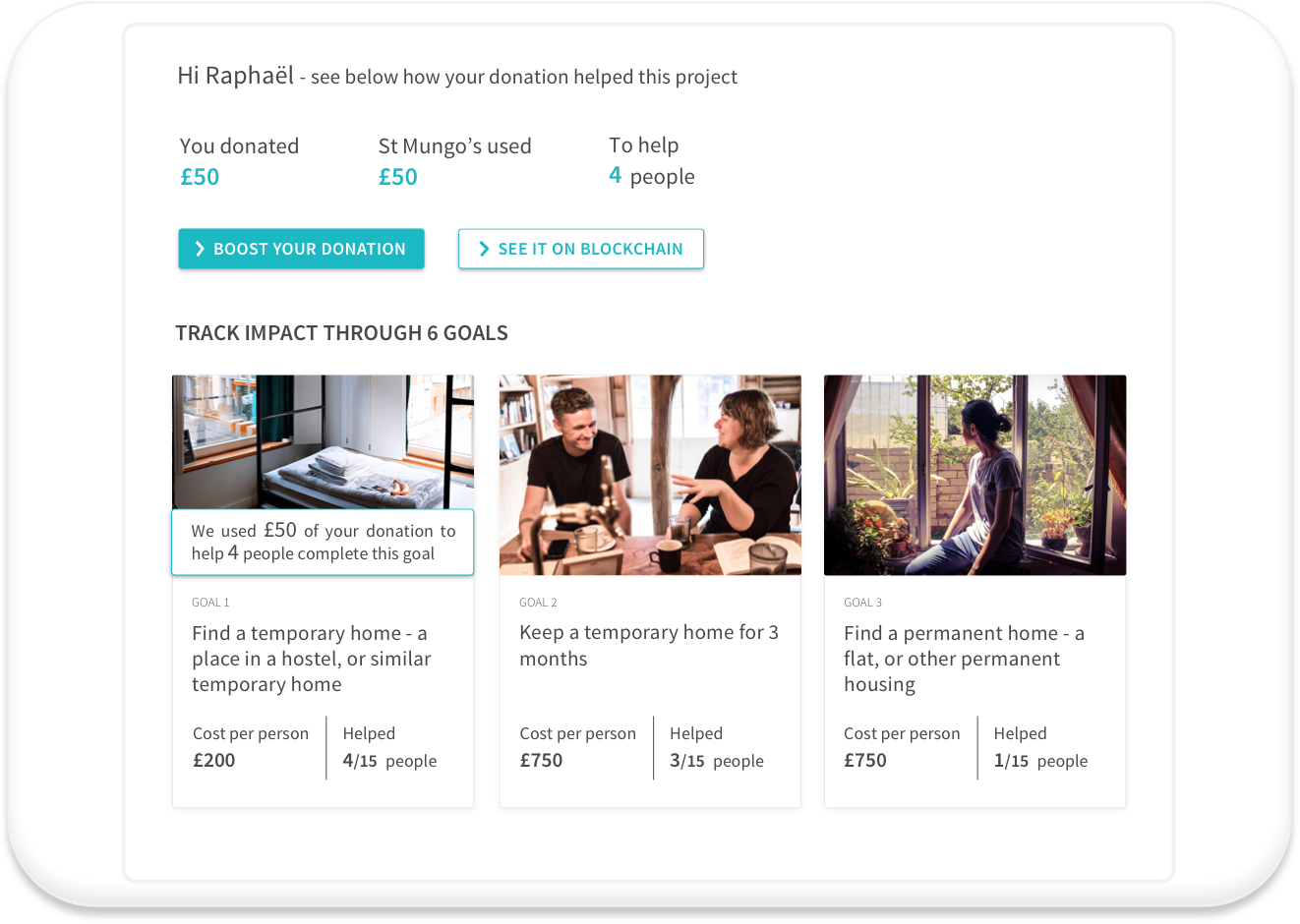
Task: Open the Goal 3 window photo
Action: click(975, 475)
